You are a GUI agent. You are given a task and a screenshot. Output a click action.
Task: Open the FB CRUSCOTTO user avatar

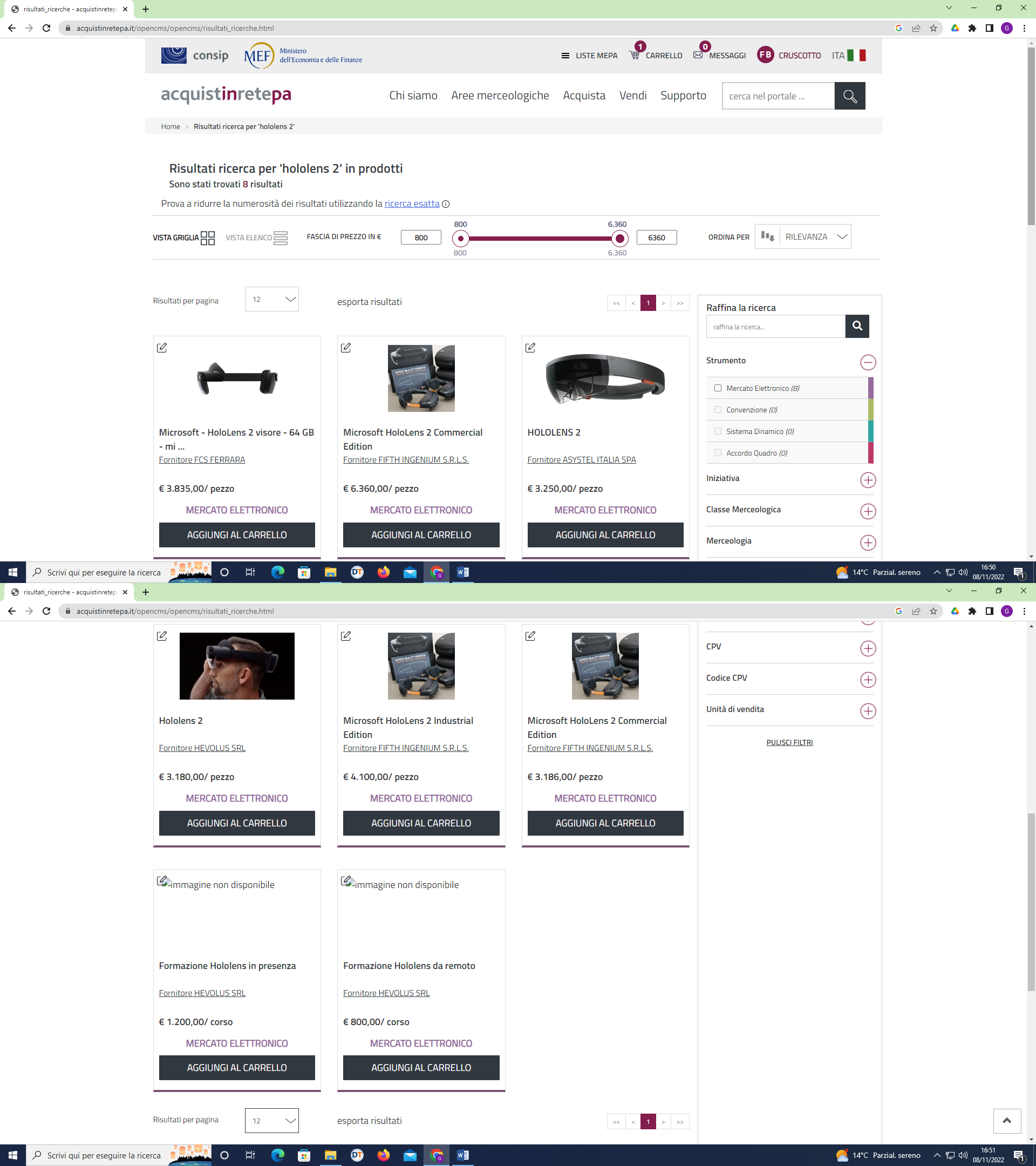tap(765, 55)
